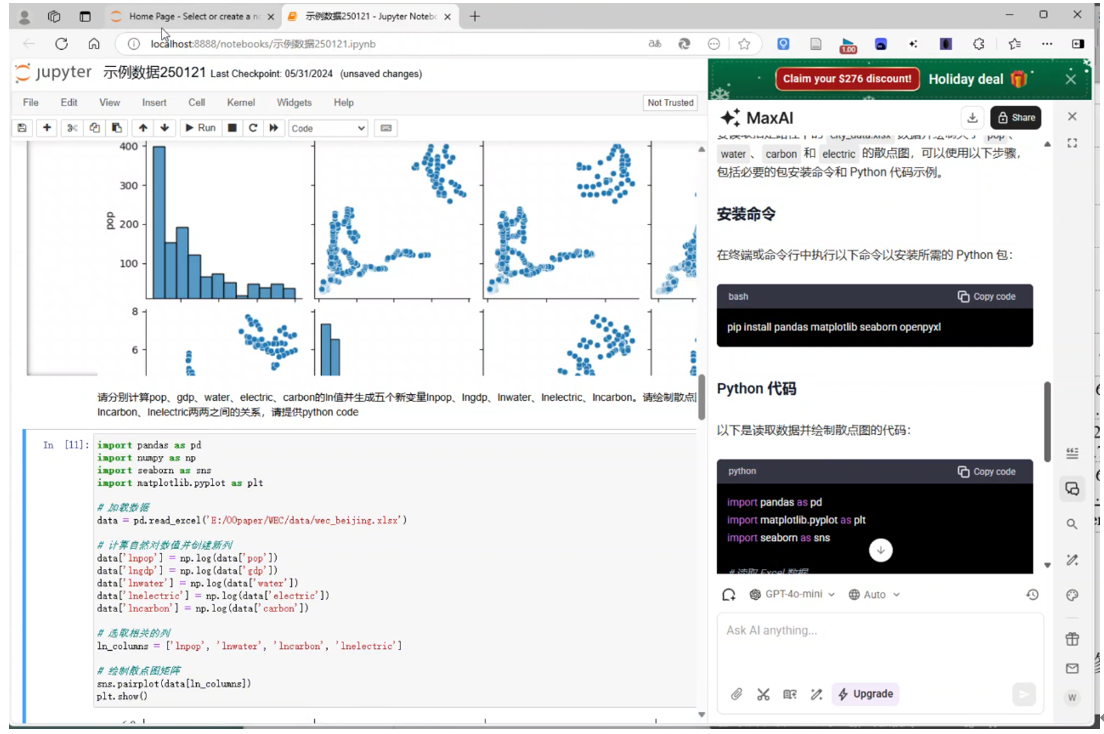Copy code of the python block

click(x=986, y=472)
